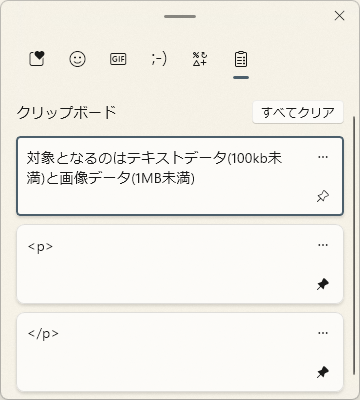Screen dimensions: 360x400
Task: Click the drag handle bar at top
Action: click(180, 16)
